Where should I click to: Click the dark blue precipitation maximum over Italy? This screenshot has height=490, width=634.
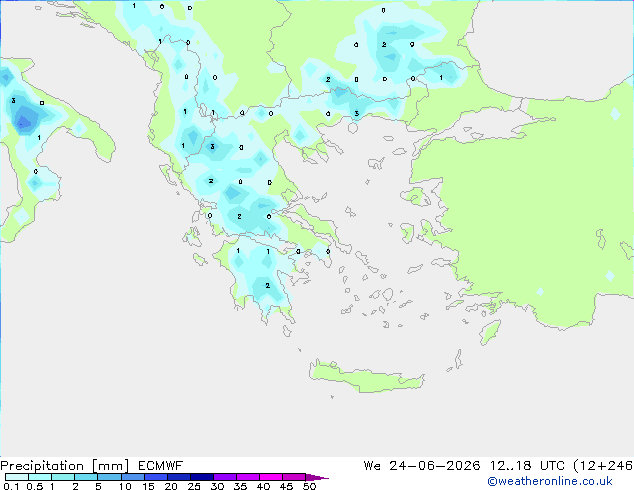tap(24, 121)
